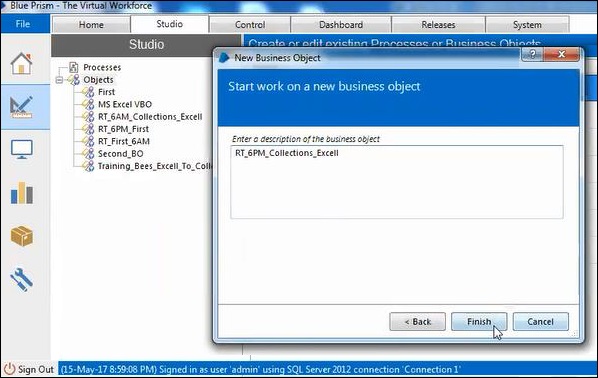The image size is (598, 378).
Task: Select the MS Excel VBO object
Action: click(125, 104)
